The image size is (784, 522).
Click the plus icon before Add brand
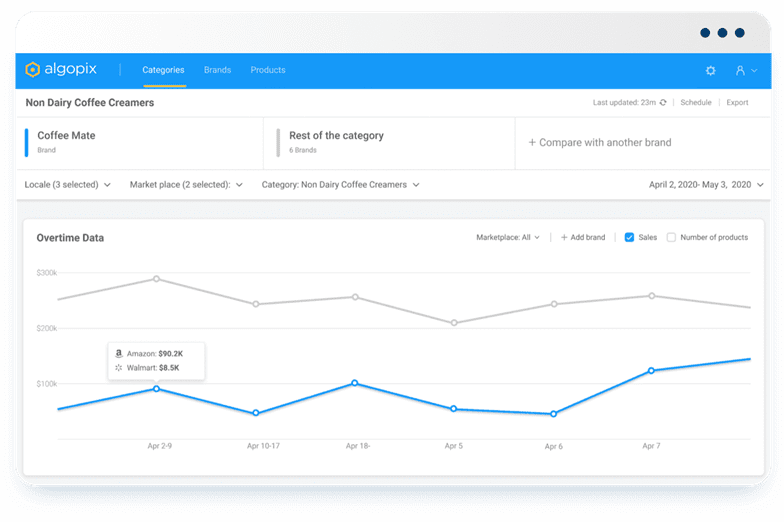tap(564, 238)
